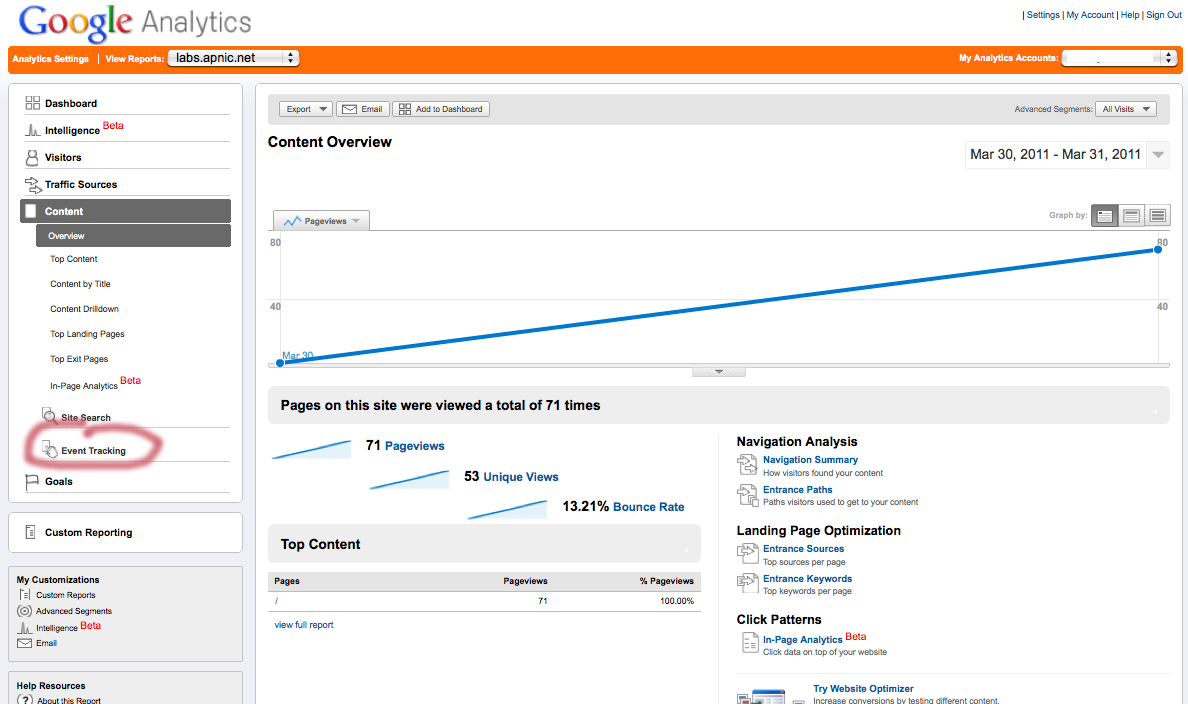Click Add to Dashboard button

coord(441,109)
